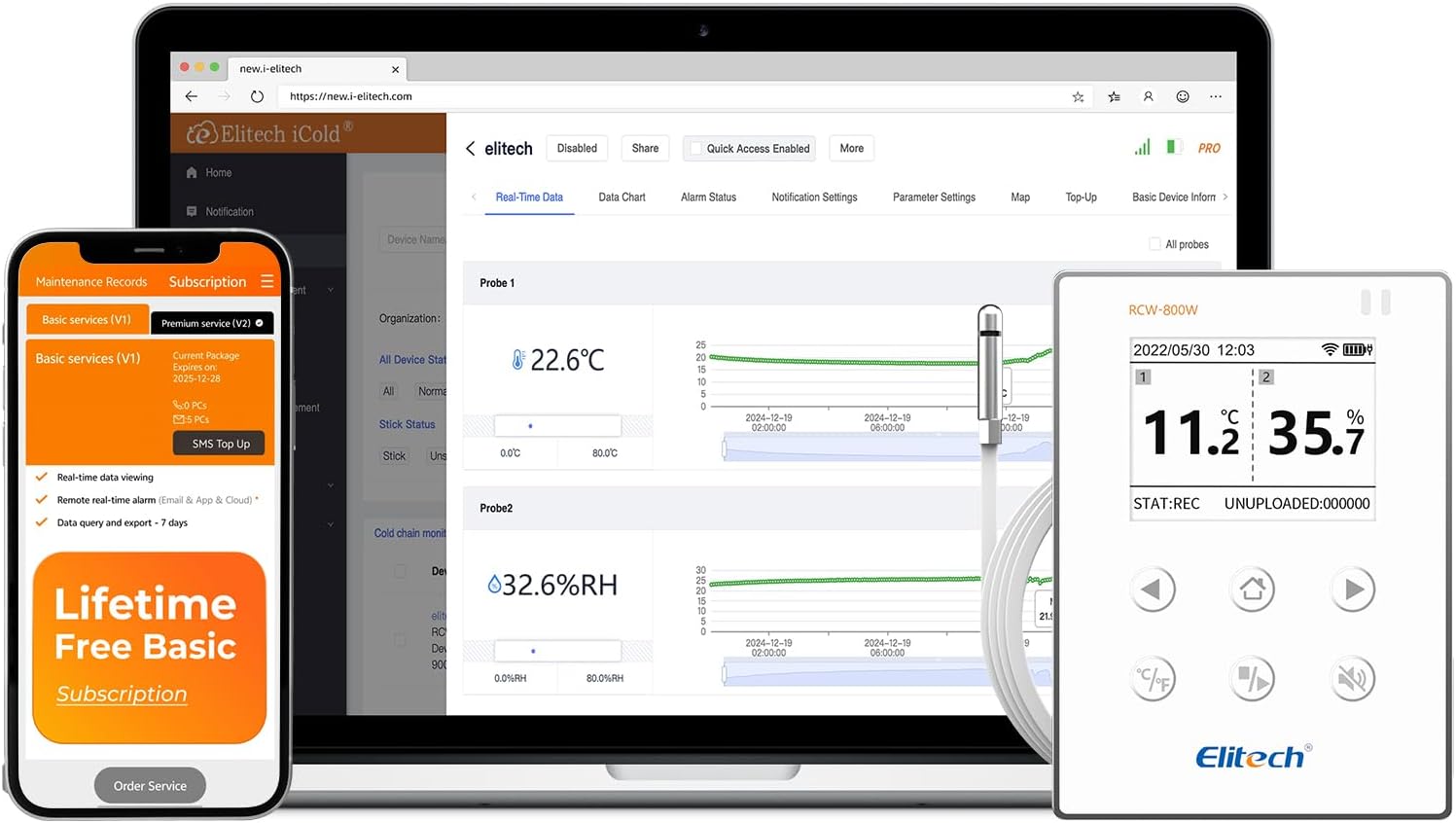Click the Probe2 humidity range slider

(x=557, y=651)
